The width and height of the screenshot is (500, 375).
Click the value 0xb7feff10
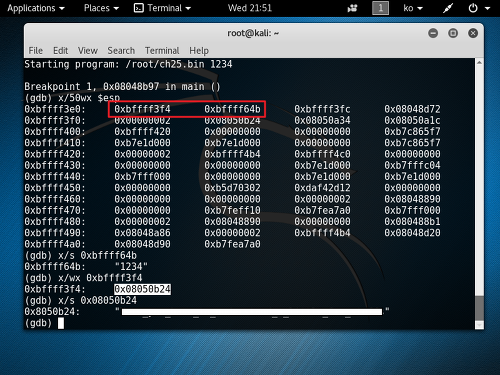232,210
